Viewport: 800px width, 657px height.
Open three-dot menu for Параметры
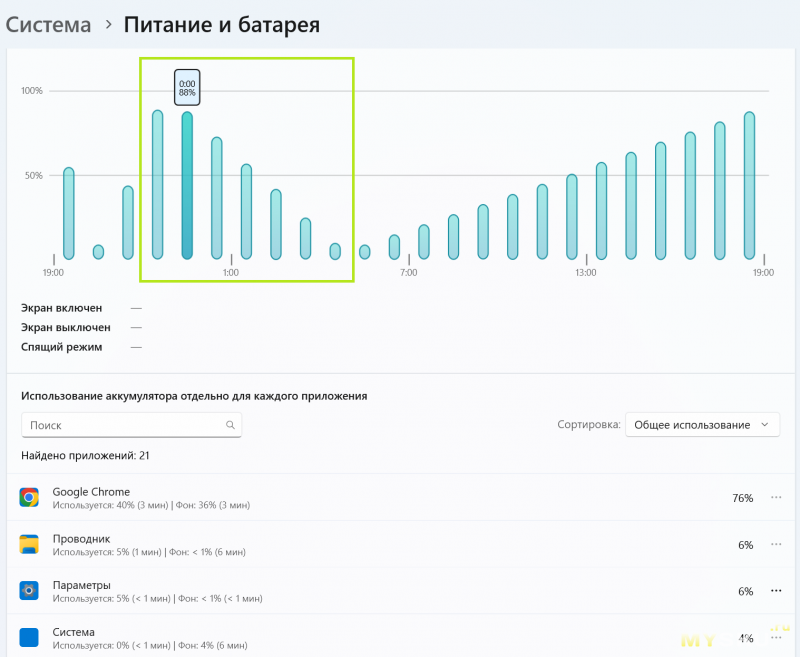click(776, 590)
